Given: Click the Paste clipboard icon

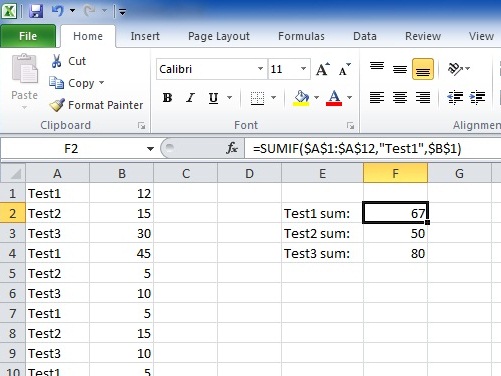Looking at the screenshot, I should point(25,69).
